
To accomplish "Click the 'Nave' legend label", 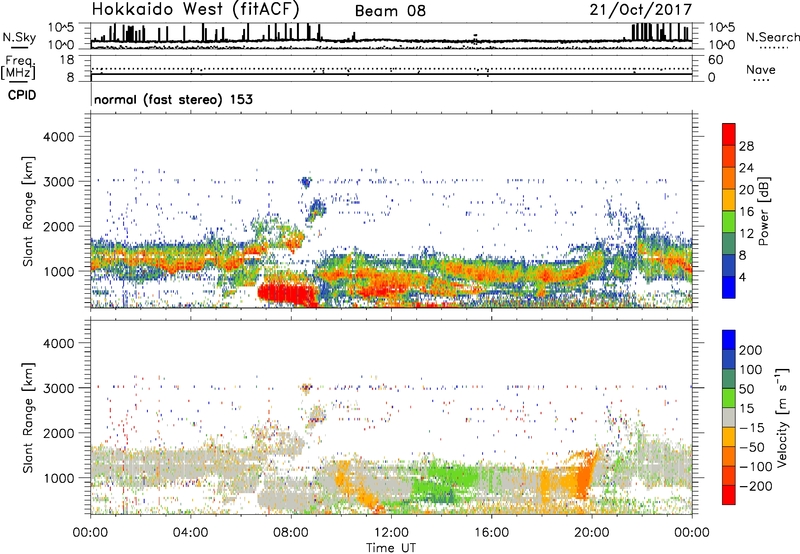I will click(x=760, y=69).
